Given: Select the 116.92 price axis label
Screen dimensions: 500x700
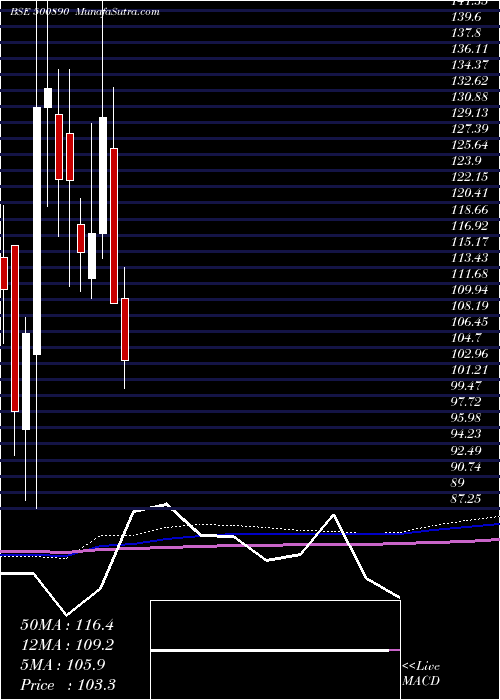Looking at the screenshot, I should pyautogui.click(x=469, y=225).
